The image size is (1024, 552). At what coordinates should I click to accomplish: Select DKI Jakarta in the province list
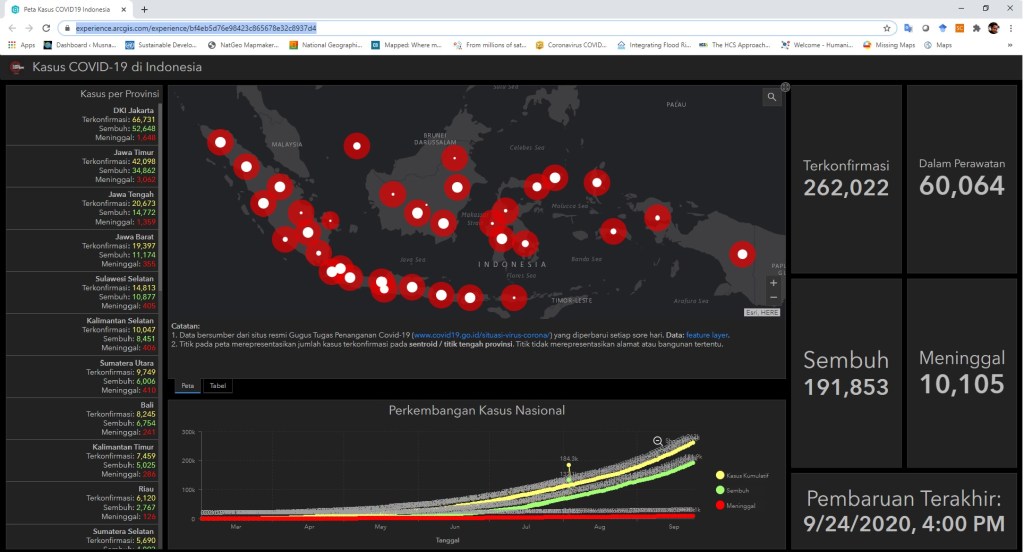click(82, 123)
